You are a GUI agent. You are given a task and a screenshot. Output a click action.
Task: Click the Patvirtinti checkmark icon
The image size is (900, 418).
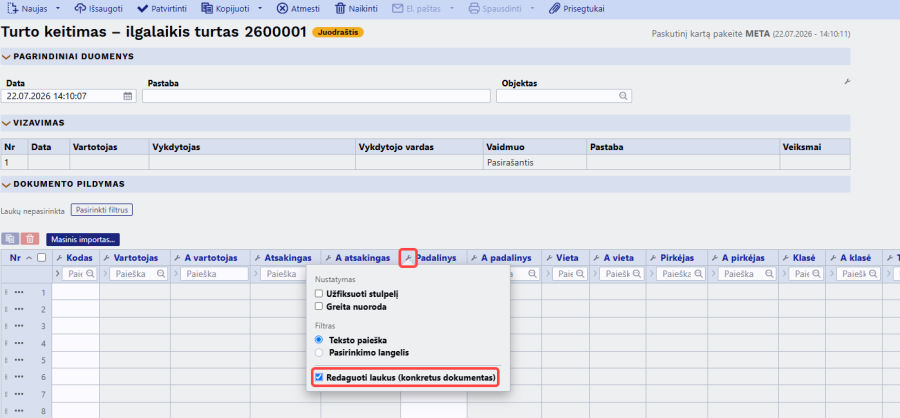[x=142, y=9]
